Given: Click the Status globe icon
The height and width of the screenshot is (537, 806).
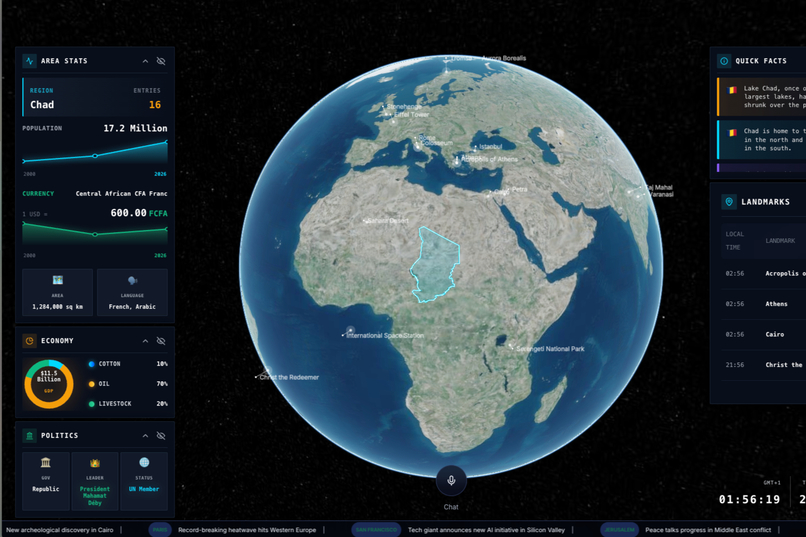Looking at the screenshot, I should click(144, 462).
